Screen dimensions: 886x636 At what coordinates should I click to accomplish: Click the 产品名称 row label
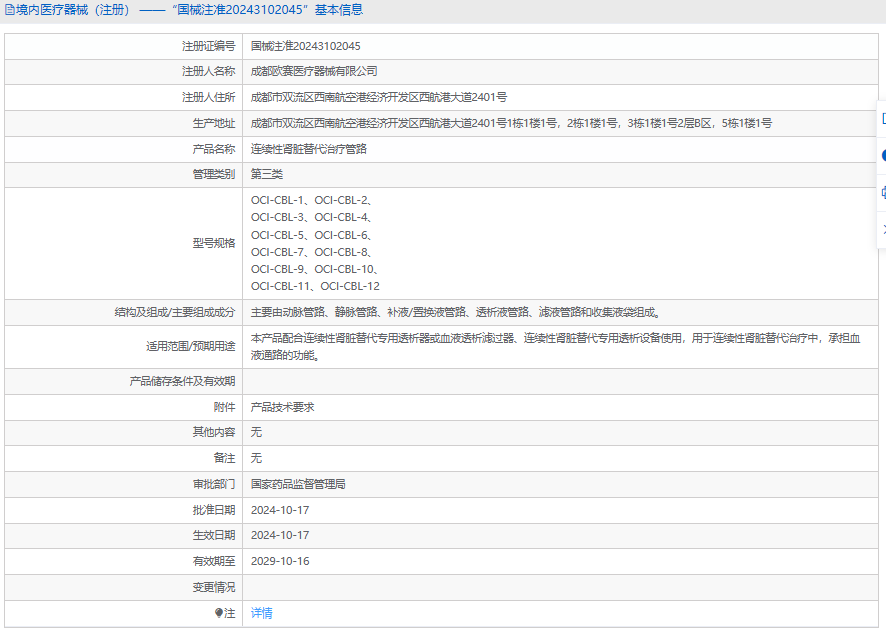pyautogui.click(x=214, y=149)
